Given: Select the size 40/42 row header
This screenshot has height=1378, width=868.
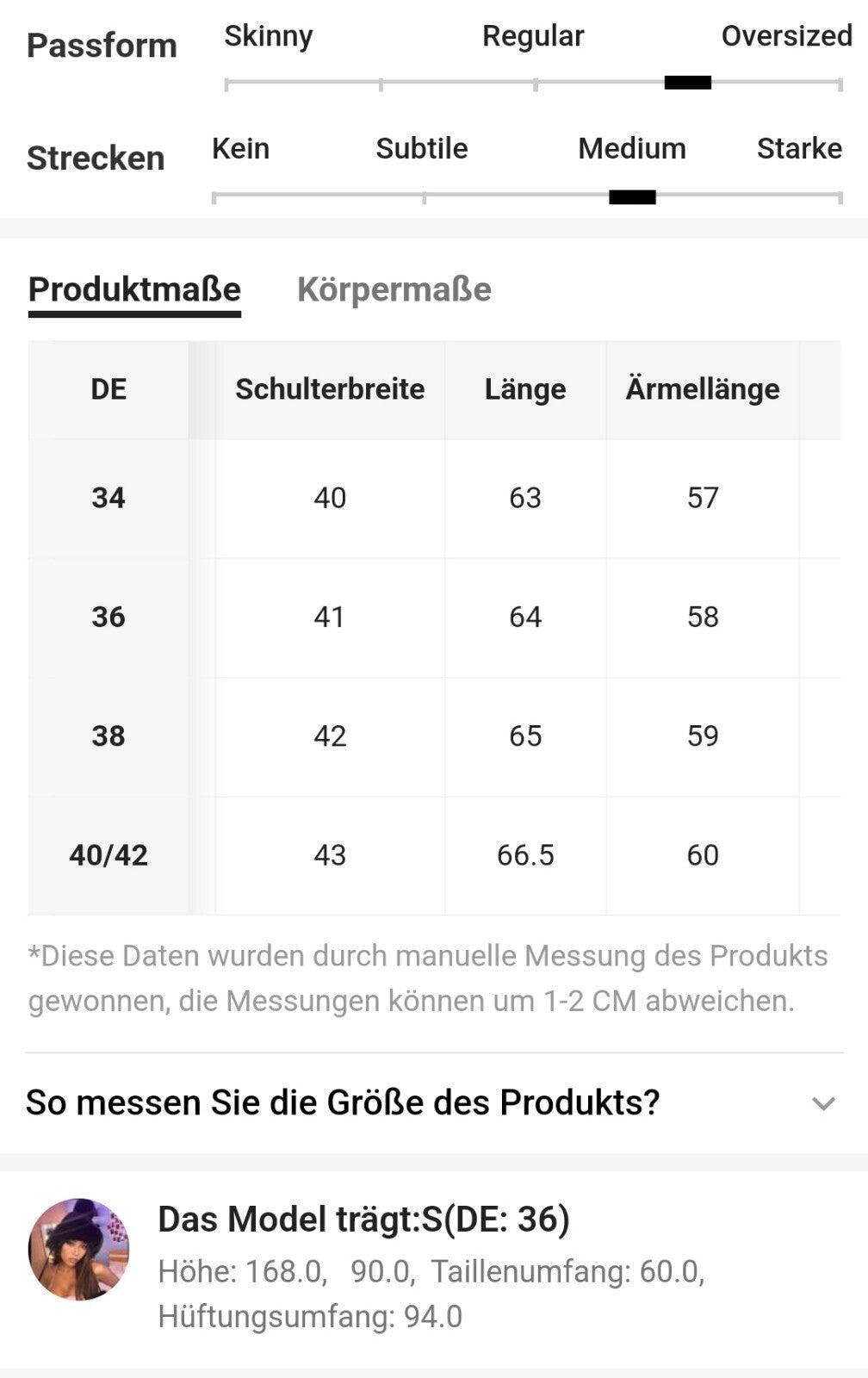Looking at the screenshot, I should pyautogui.click(x=108, y=855).
